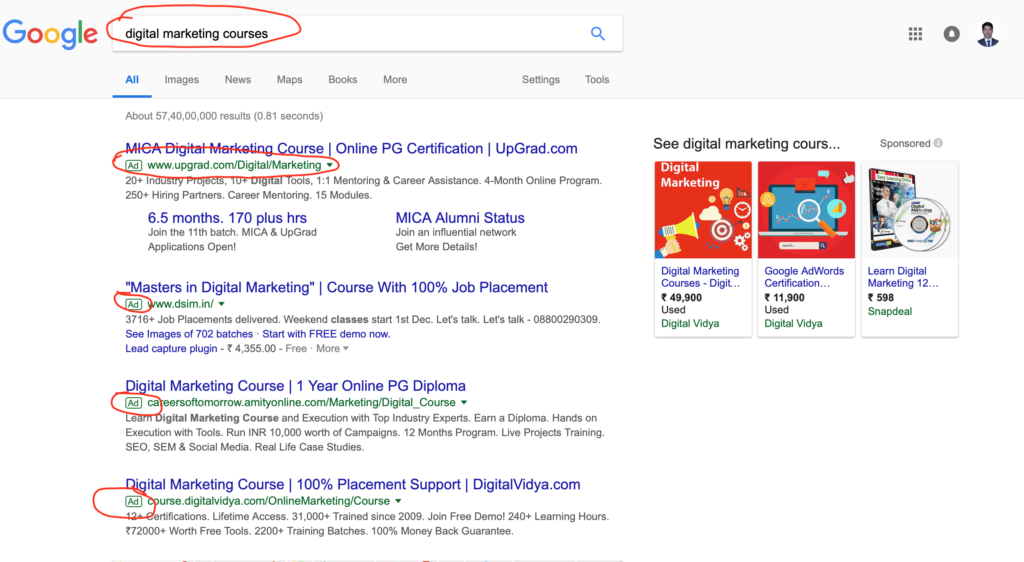Click Digital Vidya seller under ₹ 11,900
1024x562 pixels.
793,324
